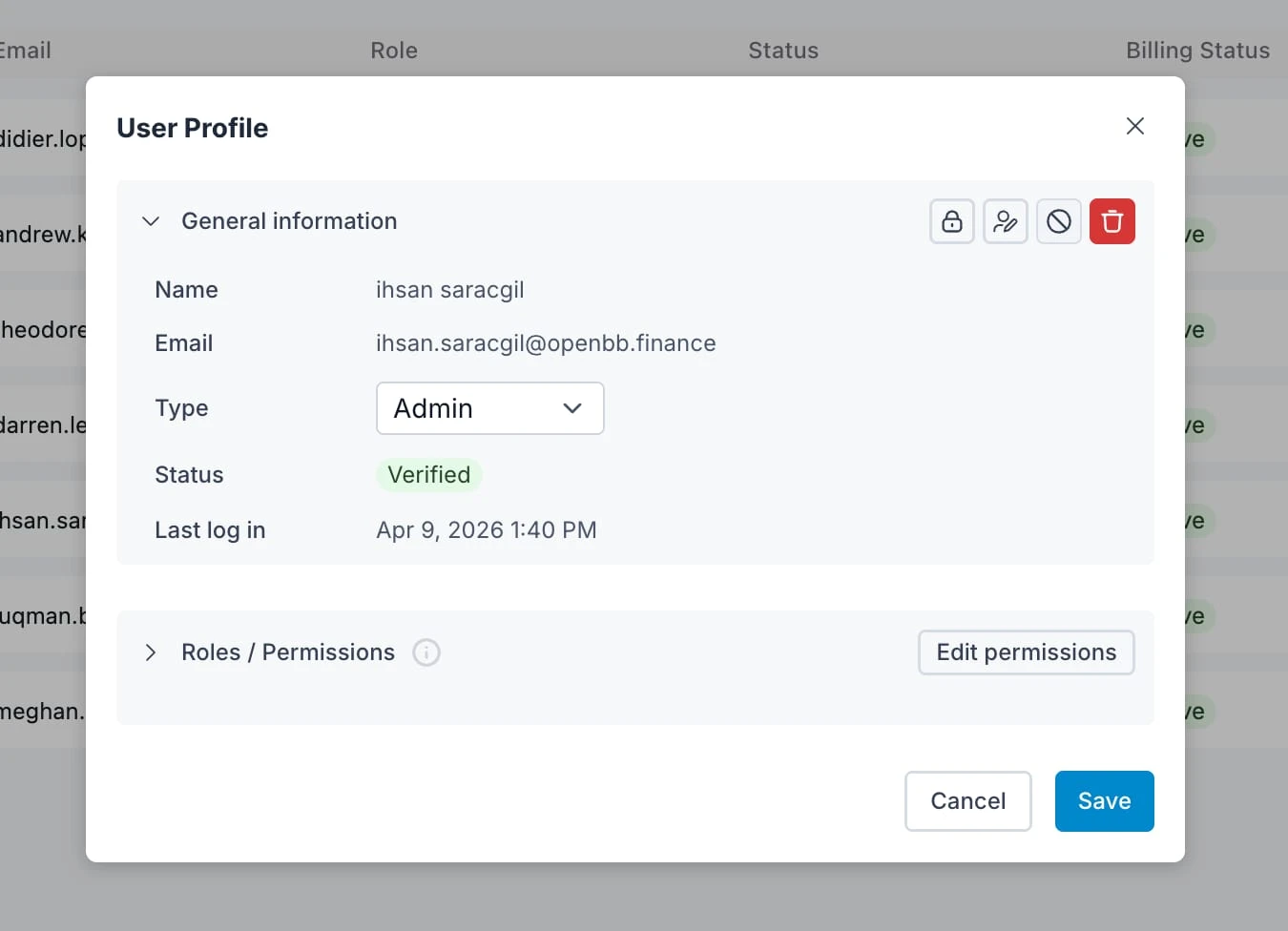
Task: Cancel the profile changes
Action: 967,800
